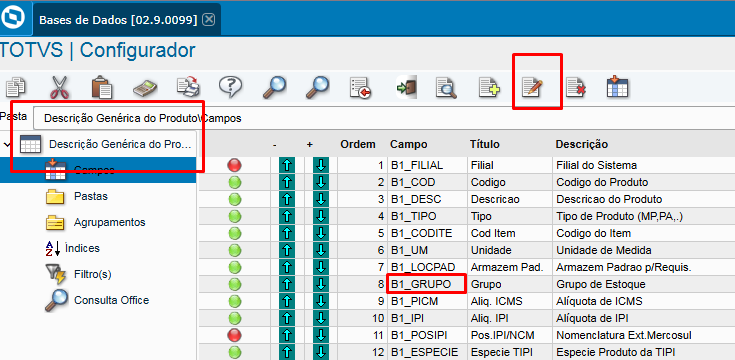Select the B1_COD field cell
The width and height of the screenshot is (735, 360).
point(428,182)
